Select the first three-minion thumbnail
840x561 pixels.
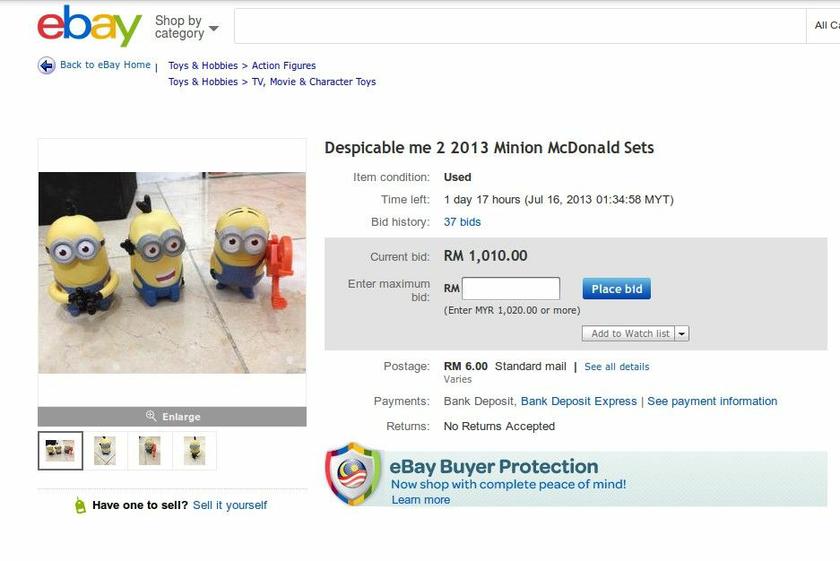click(x=60, y=451)
